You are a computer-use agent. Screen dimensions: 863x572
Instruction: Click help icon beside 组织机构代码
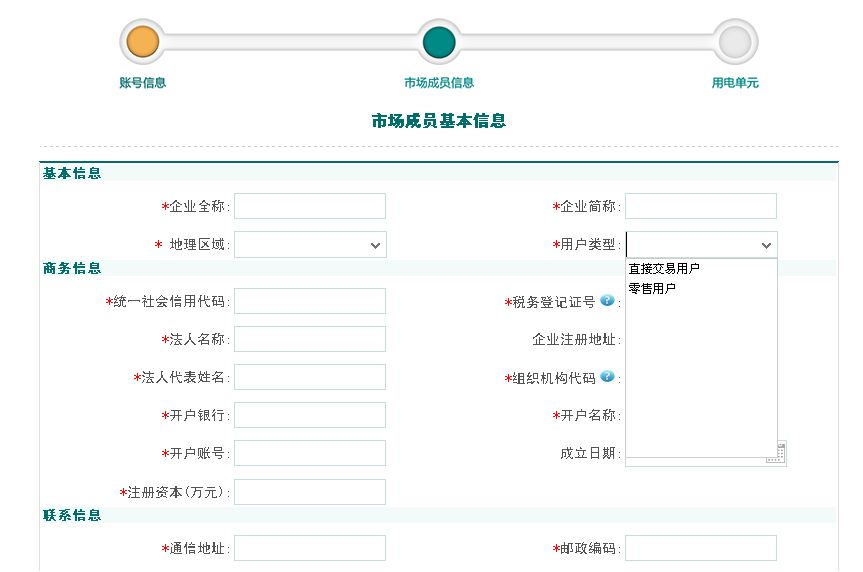607,377
